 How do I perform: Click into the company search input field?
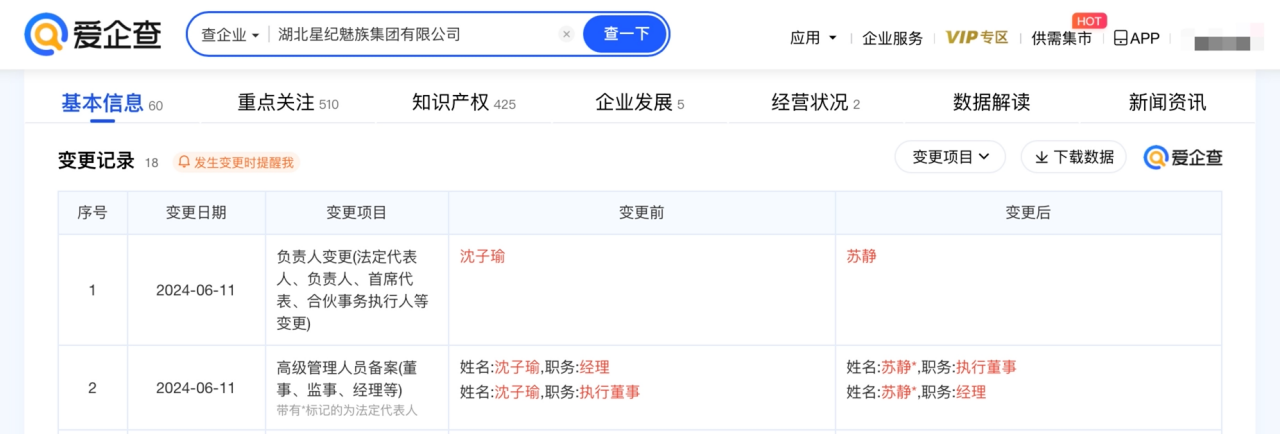(x=410, y=34)
